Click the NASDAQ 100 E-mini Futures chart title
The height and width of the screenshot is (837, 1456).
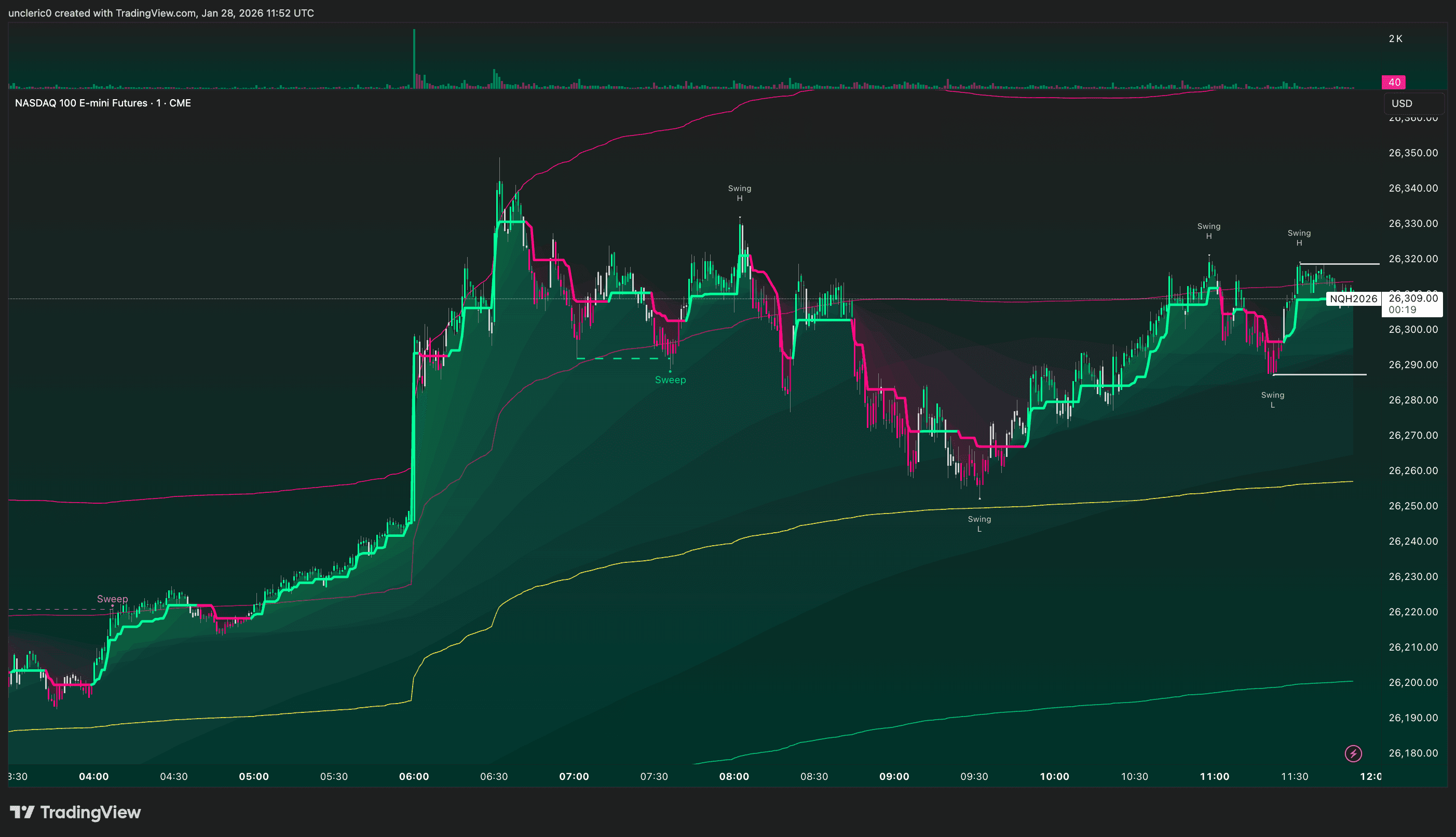point(103,103)
